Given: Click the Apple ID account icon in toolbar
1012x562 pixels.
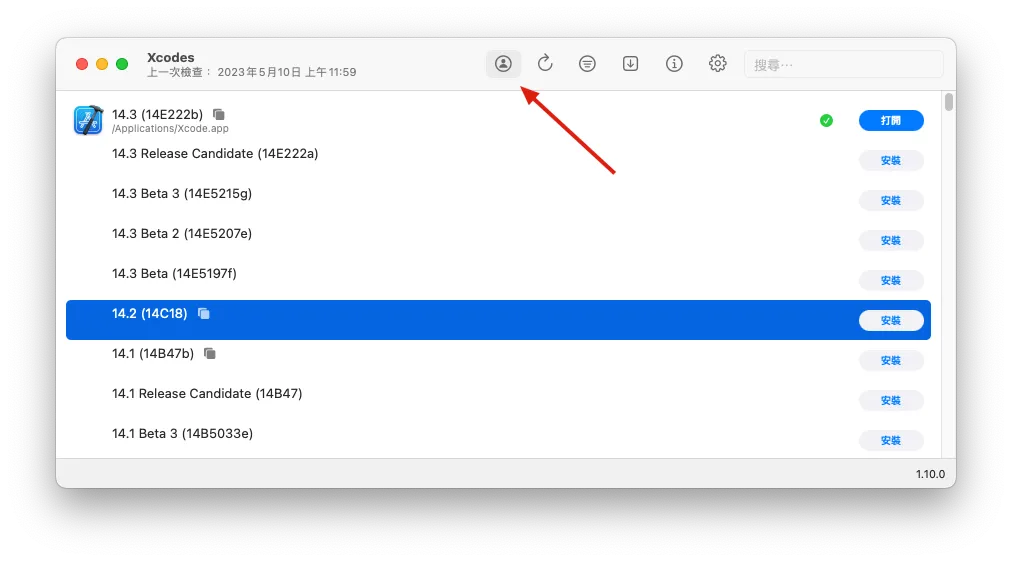Looking at the screenshot, I should [503, 64].
